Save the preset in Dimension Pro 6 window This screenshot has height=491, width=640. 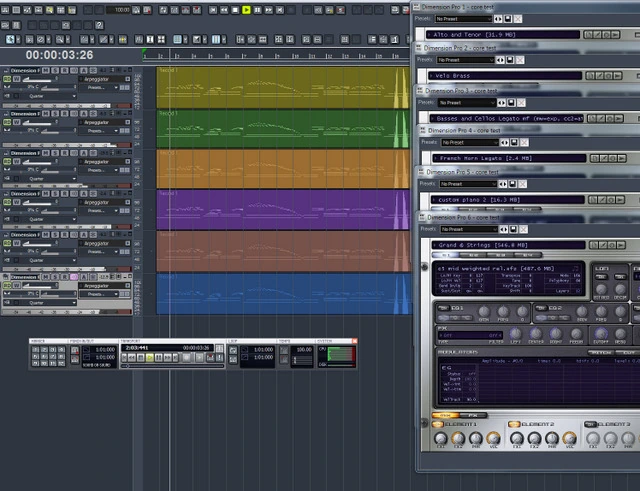pyautogui.click(x=513, y=229)
